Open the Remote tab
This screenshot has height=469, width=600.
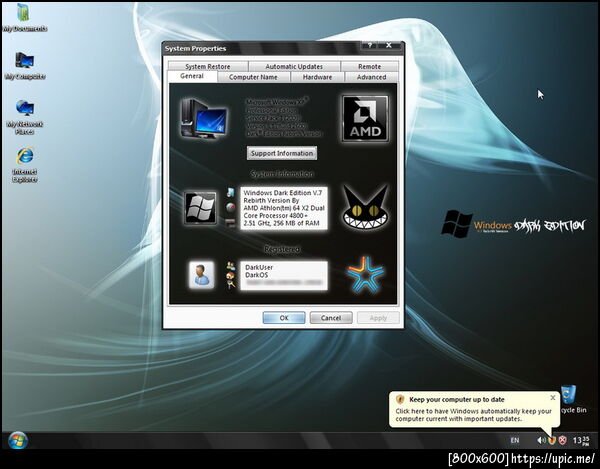[x=369, y=66]
